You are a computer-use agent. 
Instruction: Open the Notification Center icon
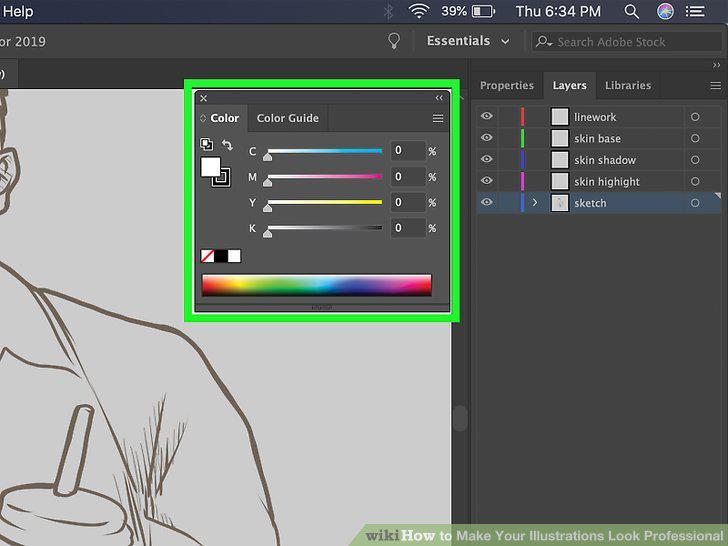point(695,11)
